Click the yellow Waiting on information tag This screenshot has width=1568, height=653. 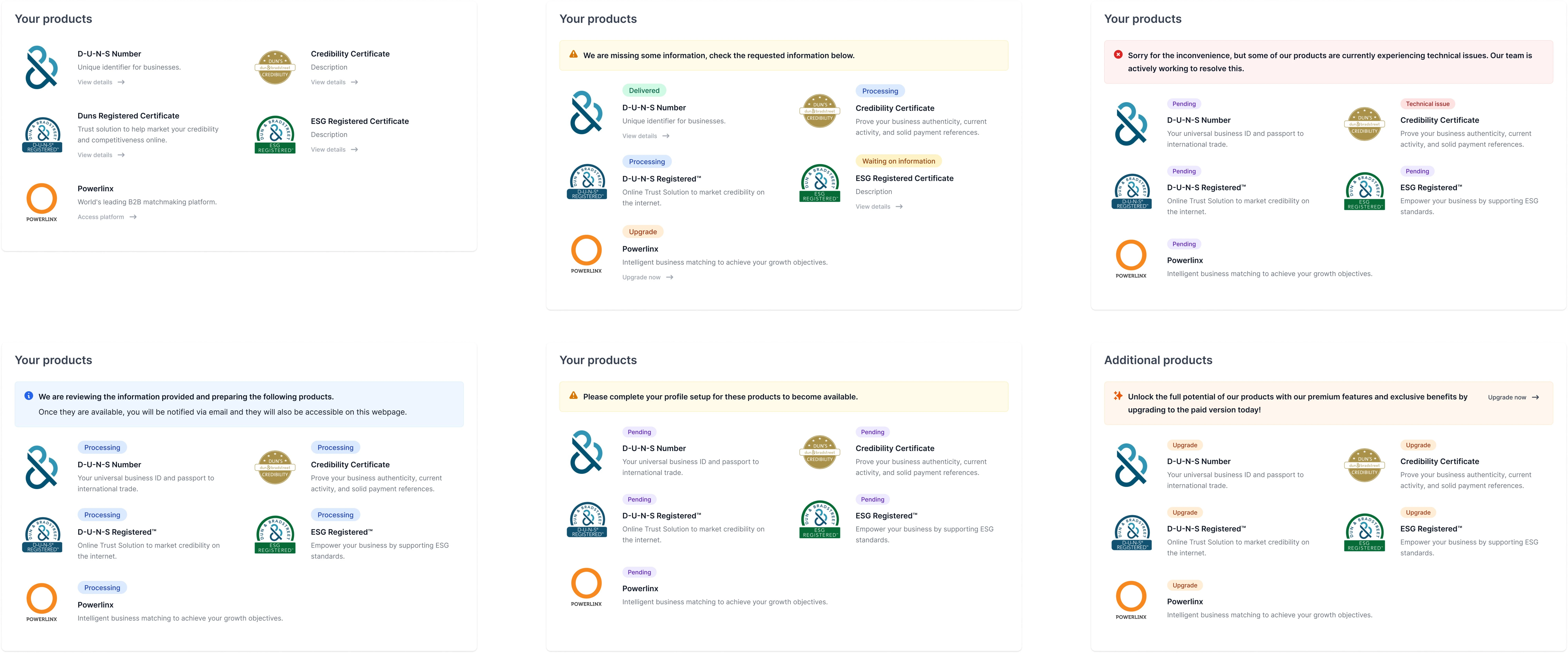click(898, 161)
